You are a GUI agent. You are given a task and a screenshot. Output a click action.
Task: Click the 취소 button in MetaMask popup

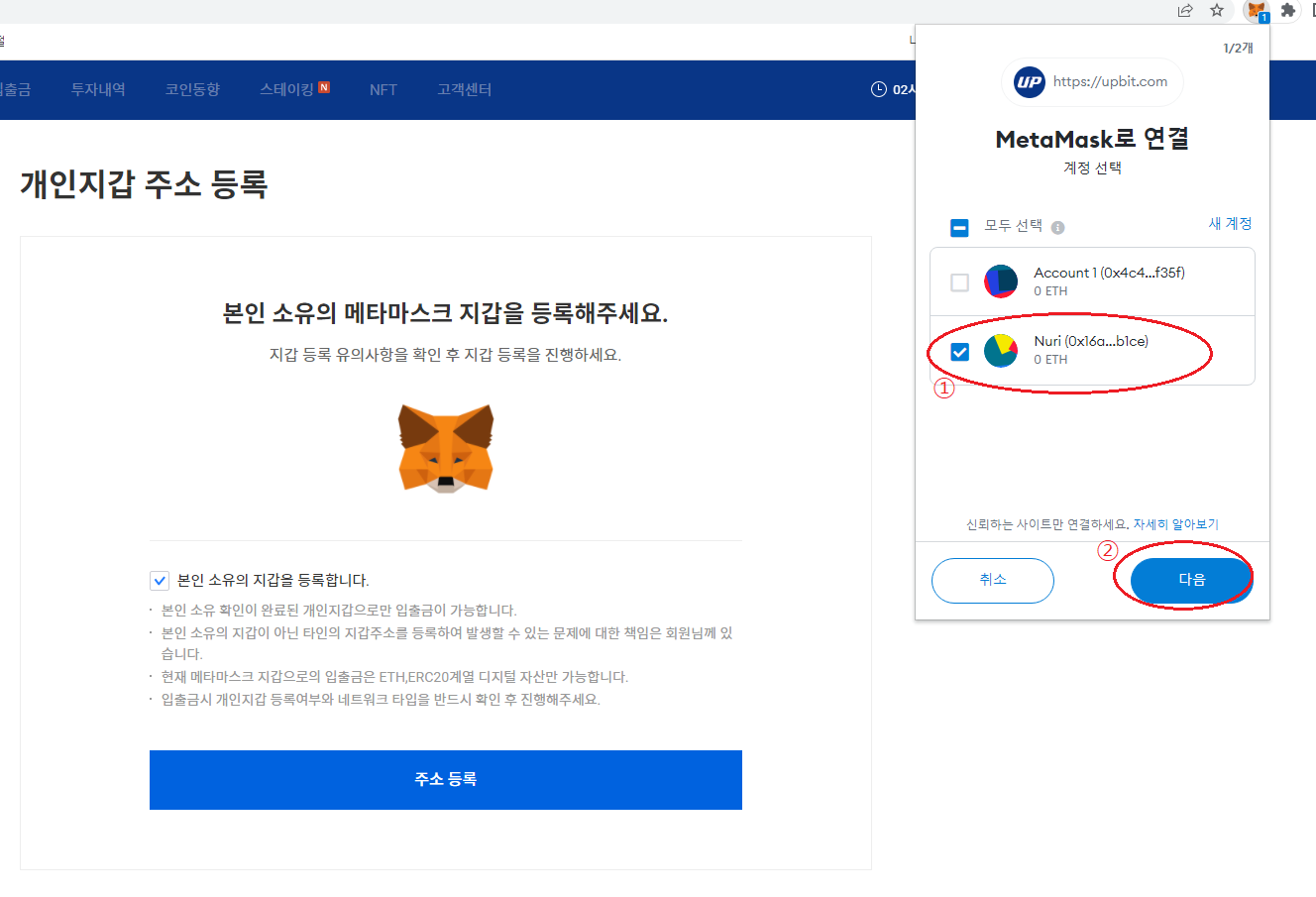coord(993,581)
